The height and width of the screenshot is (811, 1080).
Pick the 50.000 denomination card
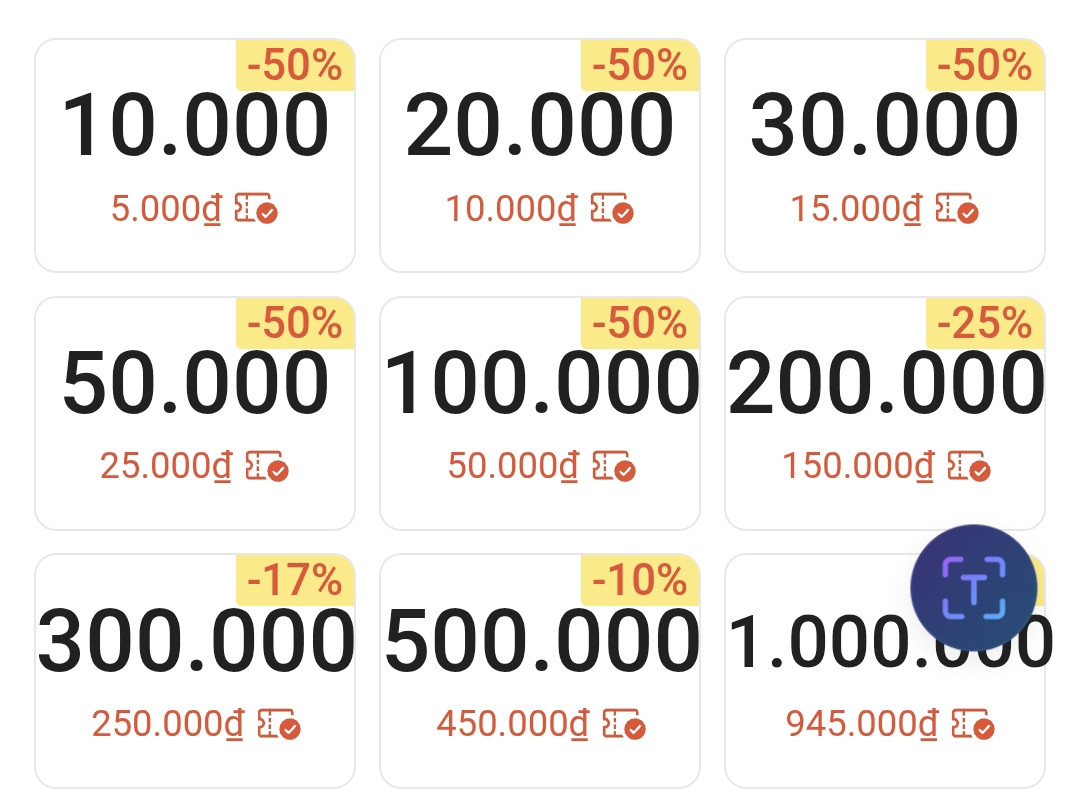195,413
